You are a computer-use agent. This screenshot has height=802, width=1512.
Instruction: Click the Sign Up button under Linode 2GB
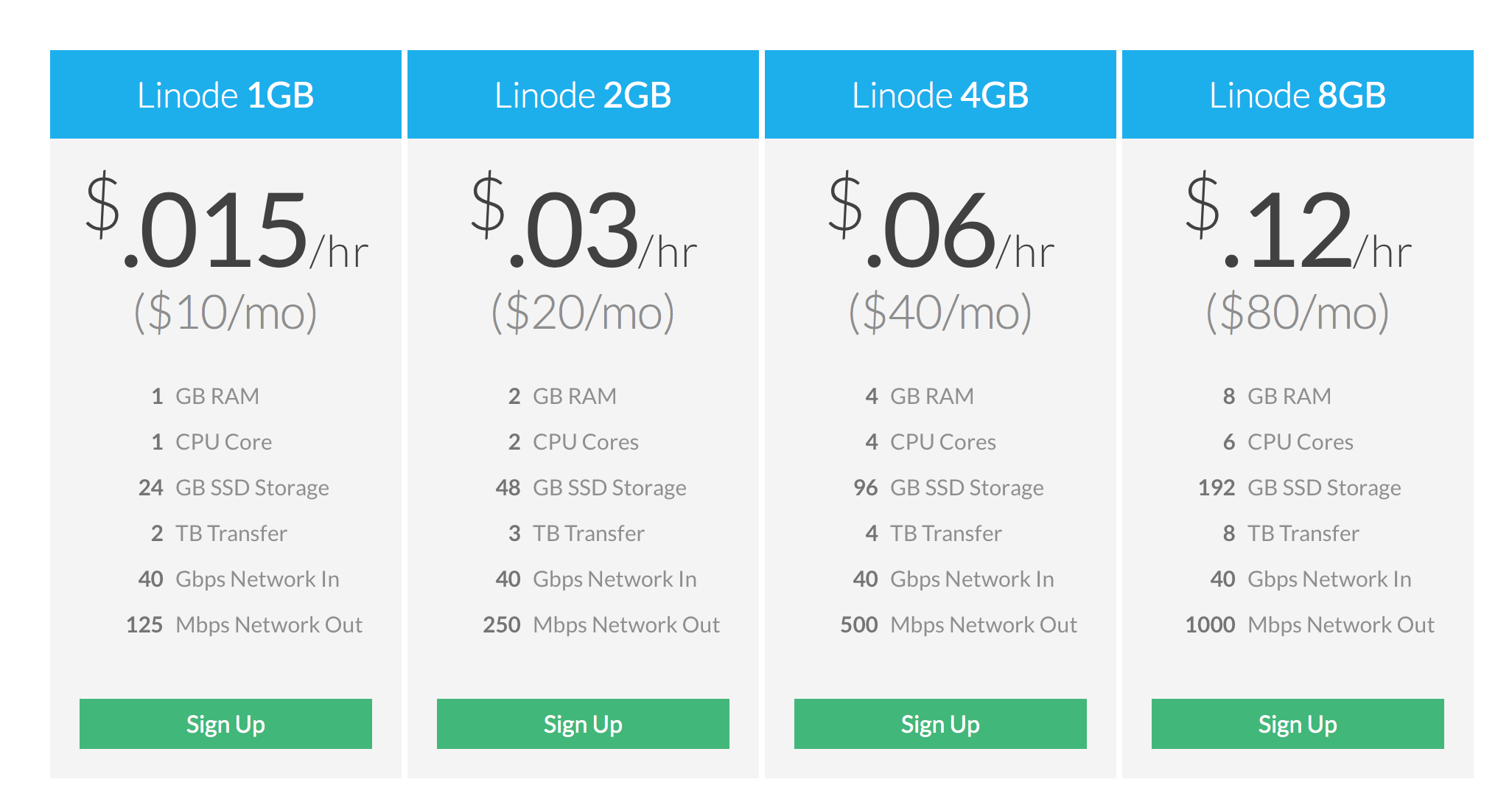(x=582, y=724)
